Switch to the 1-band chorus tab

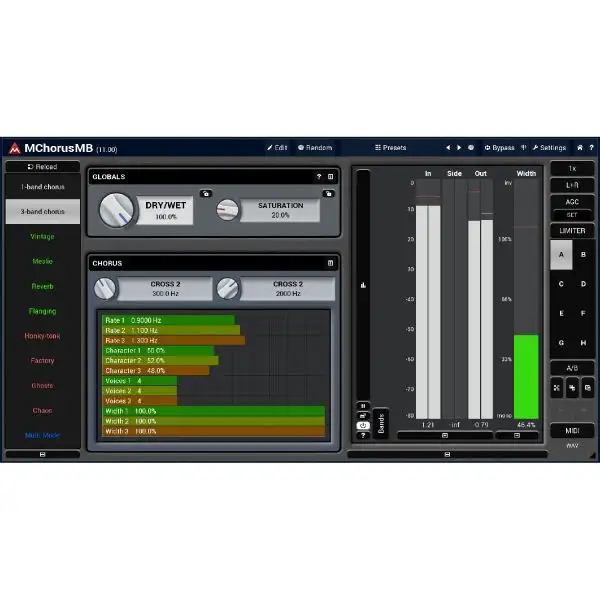coord(42,187)
